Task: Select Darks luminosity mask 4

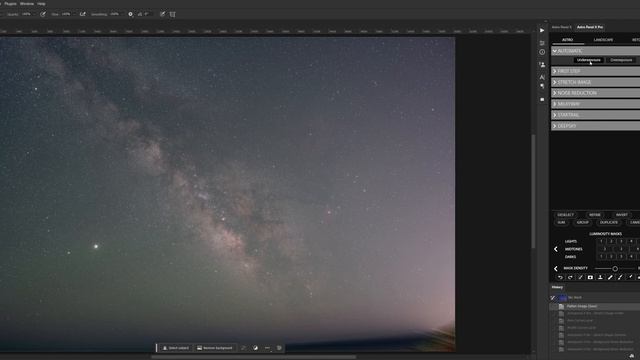Action: tap(631, 256)
